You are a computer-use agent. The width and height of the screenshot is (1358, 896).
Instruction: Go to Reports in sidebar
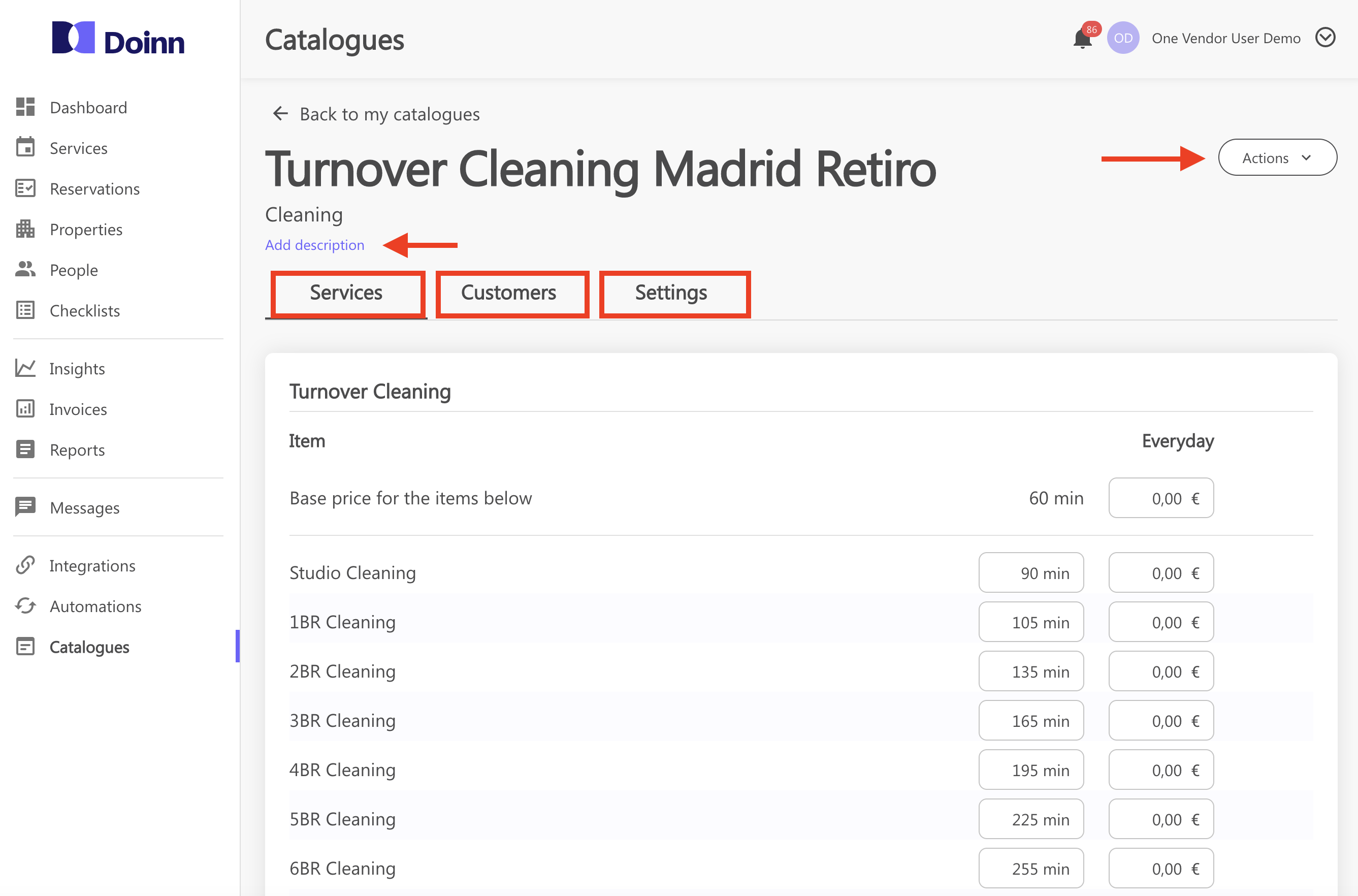pos(77,450)
